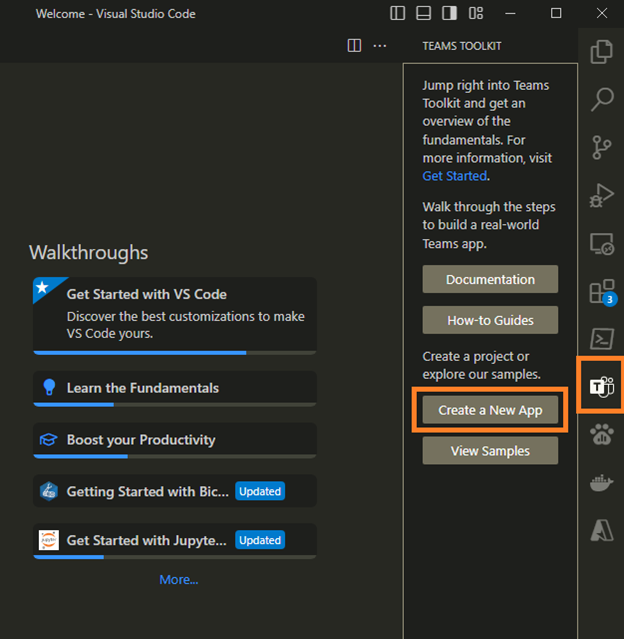This screenshot has height=639, width=624.
Task: Open Get Started with Jupyter walkthrough
Action: [175, 541]
